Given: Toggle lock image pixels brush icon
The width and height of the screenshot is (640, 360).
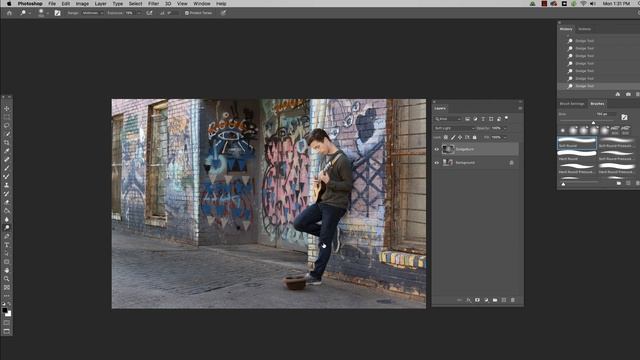Looking at the screenshot, I should click(453, 138).
